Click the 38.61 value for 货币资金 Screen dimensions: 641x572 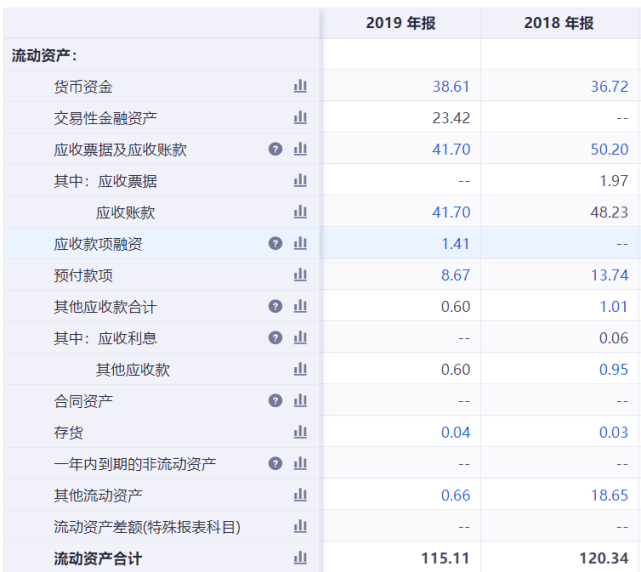pos(451,87)
